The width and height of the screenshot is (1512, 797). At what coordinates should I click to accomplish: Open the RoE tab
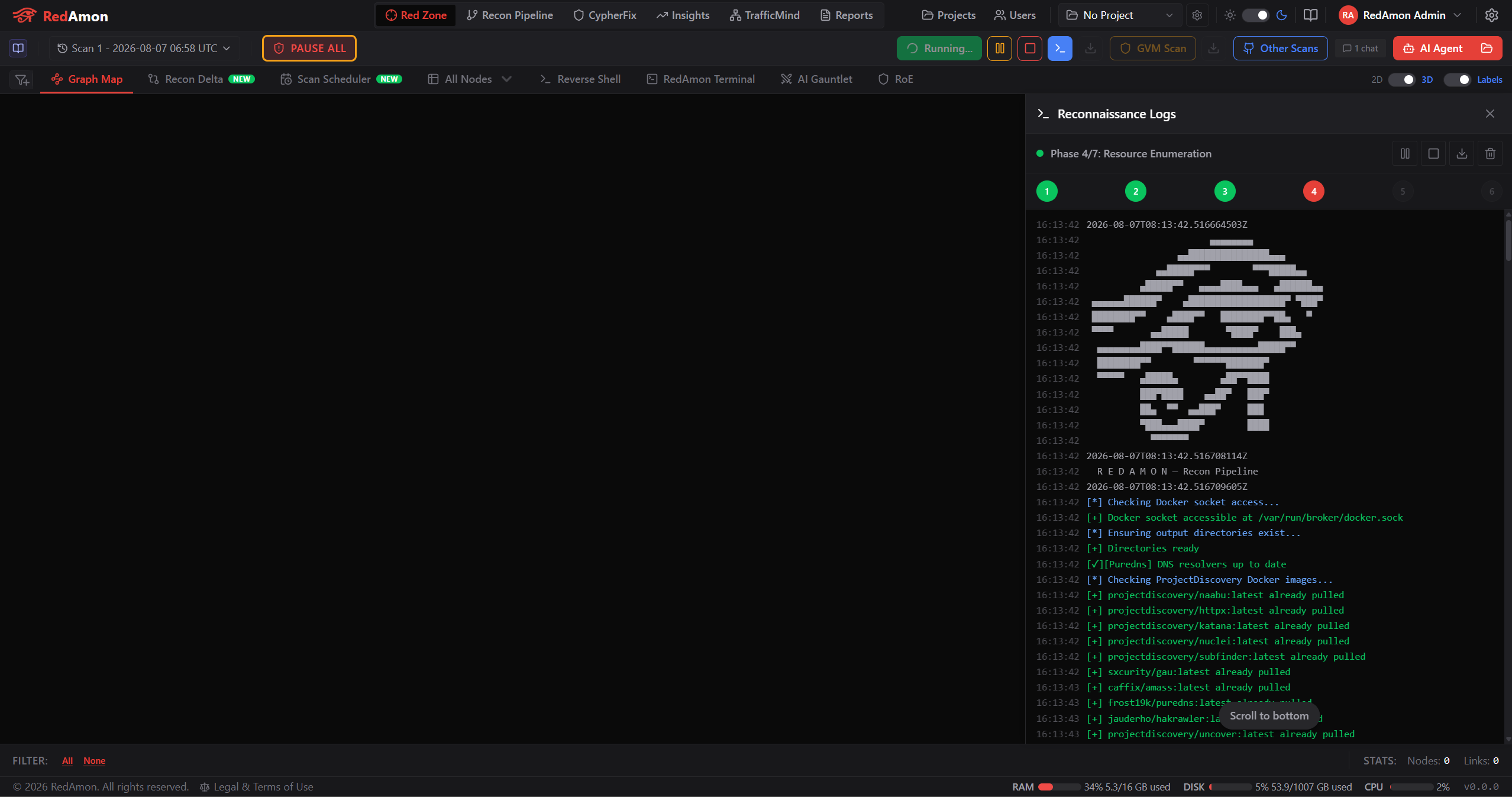[x=896, y=79]
